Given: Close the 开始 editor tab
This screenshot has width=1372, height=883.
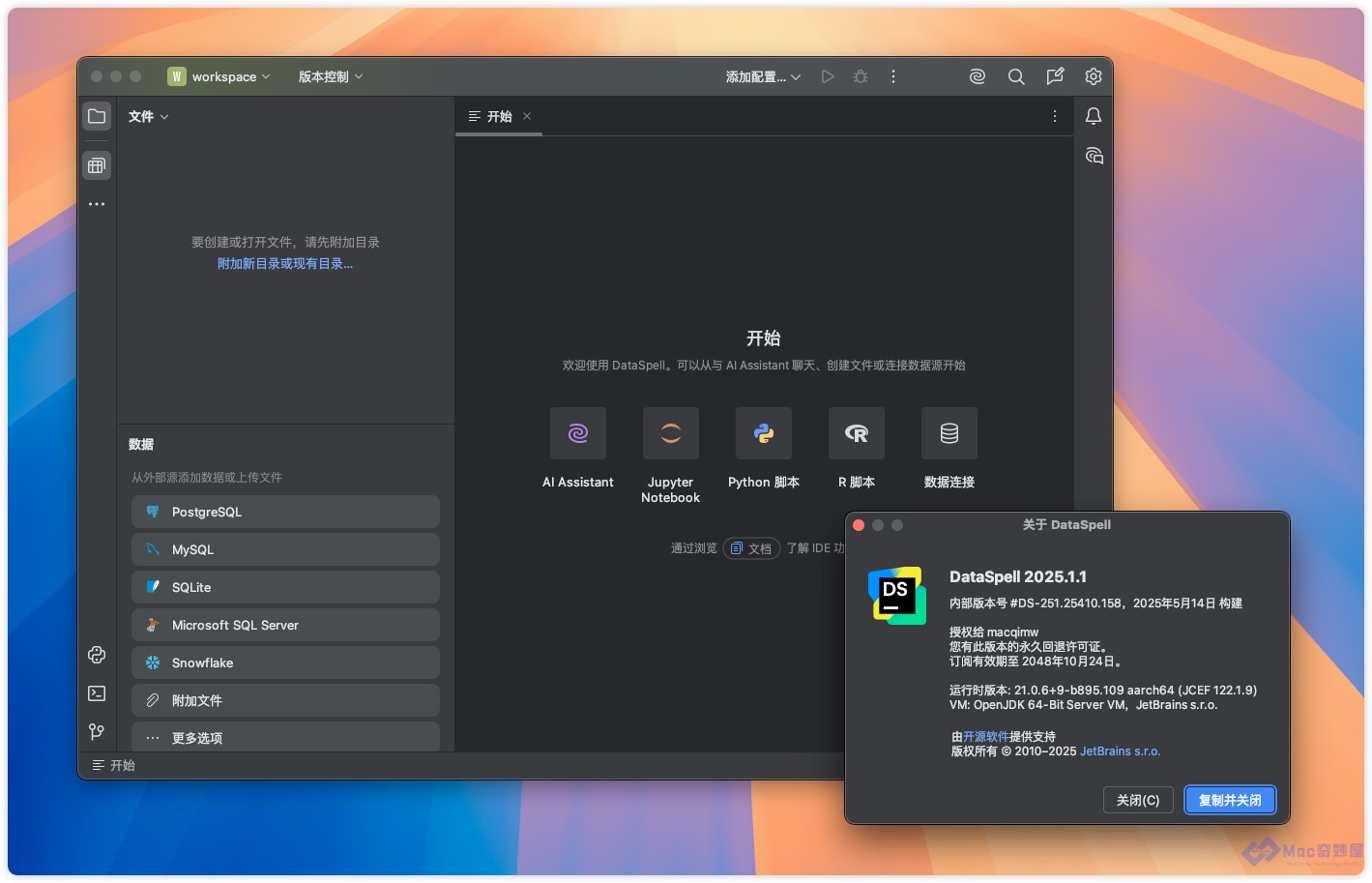Looking at the screenshot, I should 527,116.
